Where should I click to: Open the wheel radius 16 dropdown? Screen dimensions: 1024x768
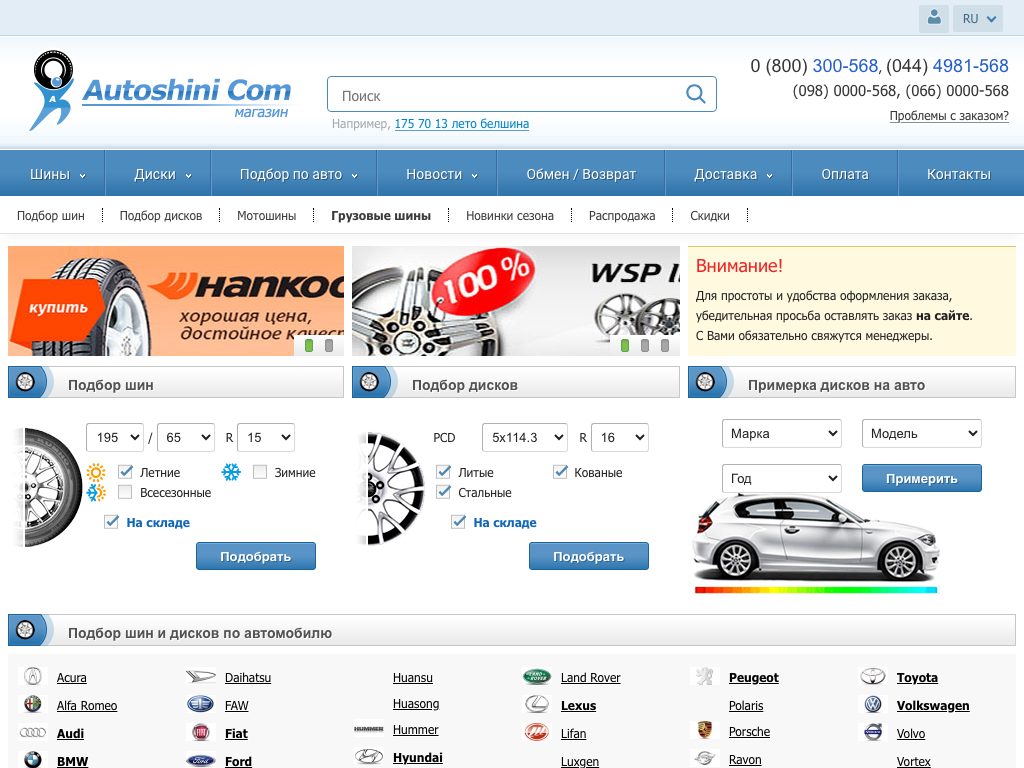click(x=620, y=438)
